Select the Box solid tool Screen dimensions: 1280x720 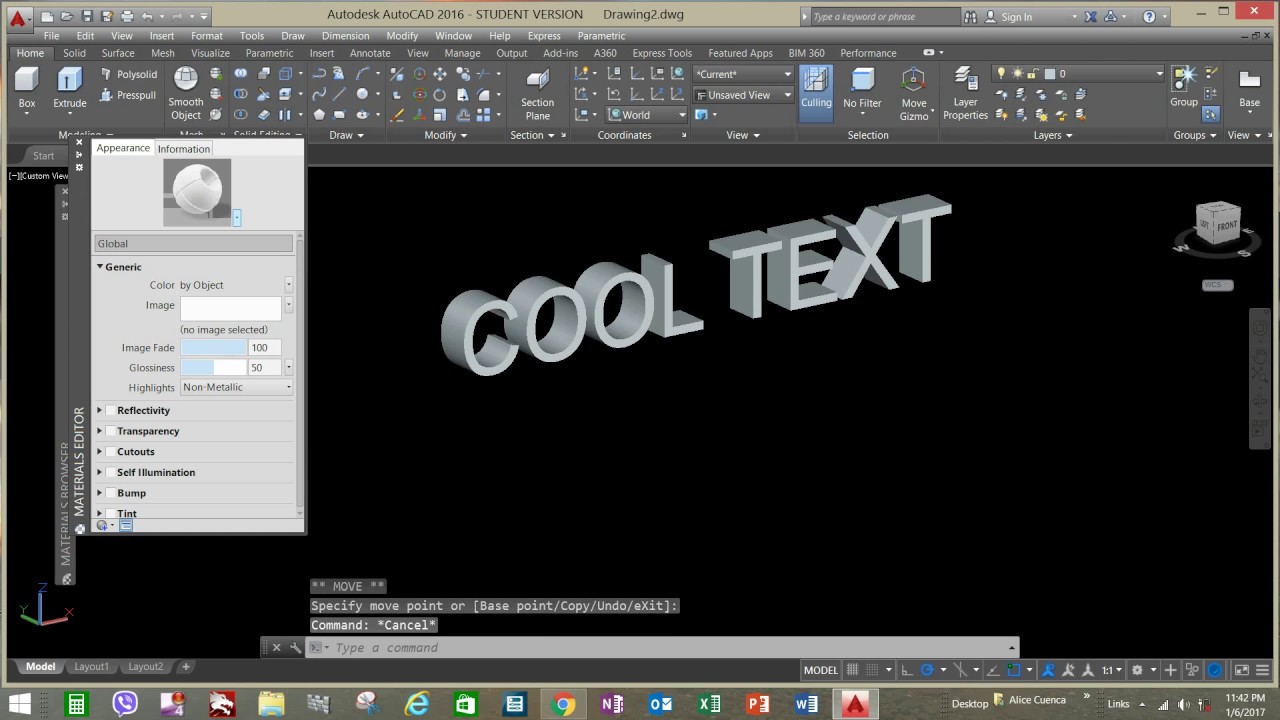tap(27, 81)
